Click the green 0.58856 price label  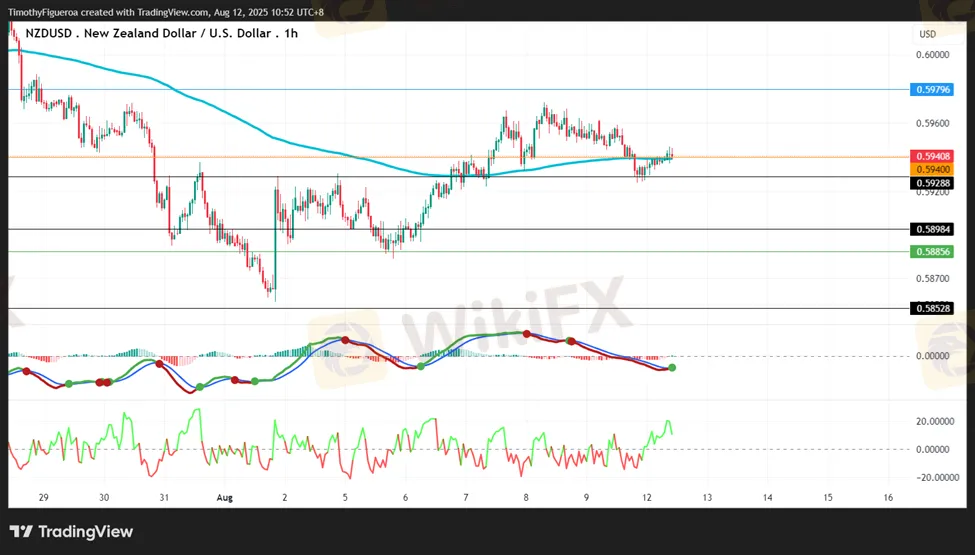coord(931,252)
